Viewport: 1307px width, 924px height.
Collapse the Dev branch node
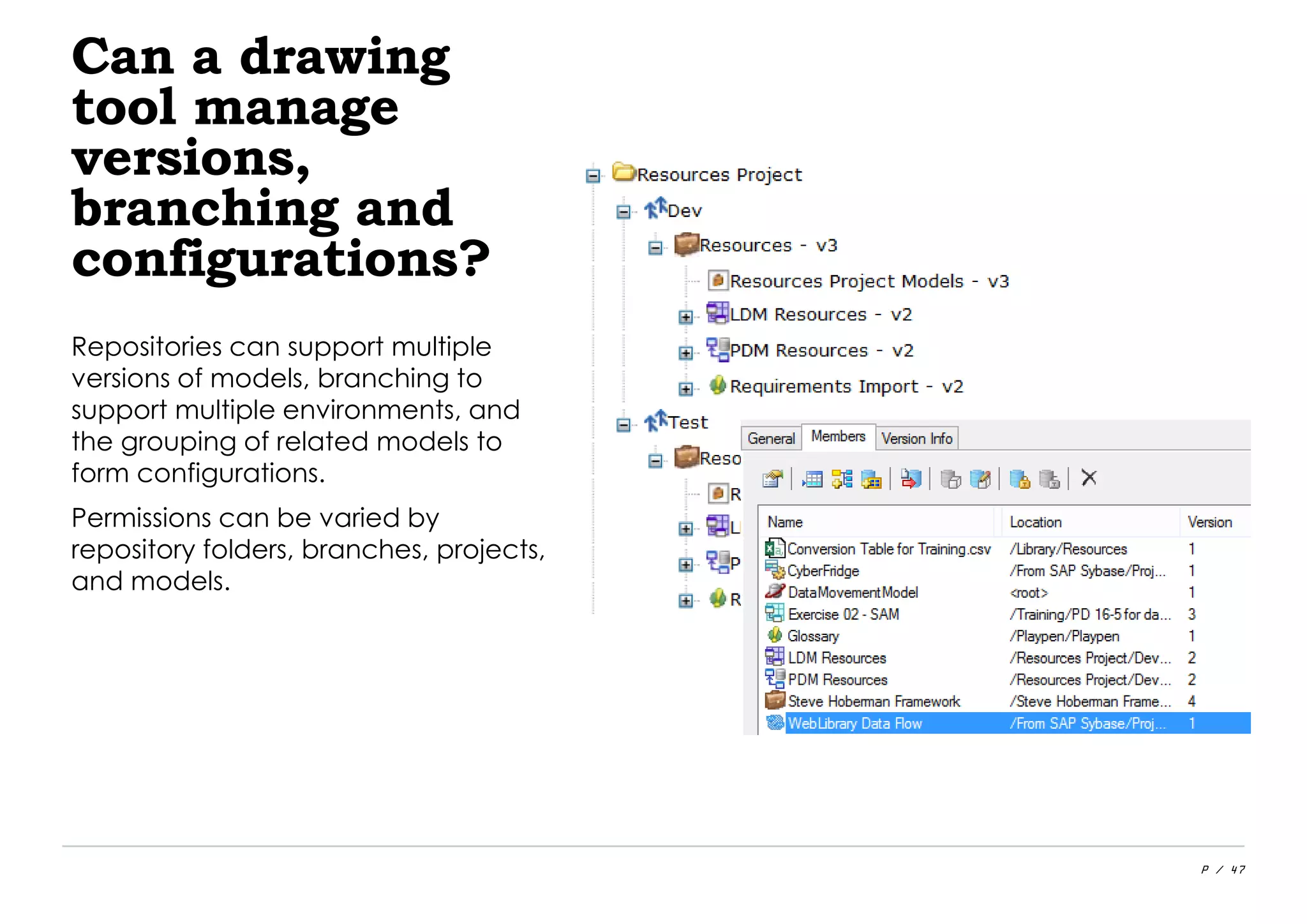click(x=624, y=212)
